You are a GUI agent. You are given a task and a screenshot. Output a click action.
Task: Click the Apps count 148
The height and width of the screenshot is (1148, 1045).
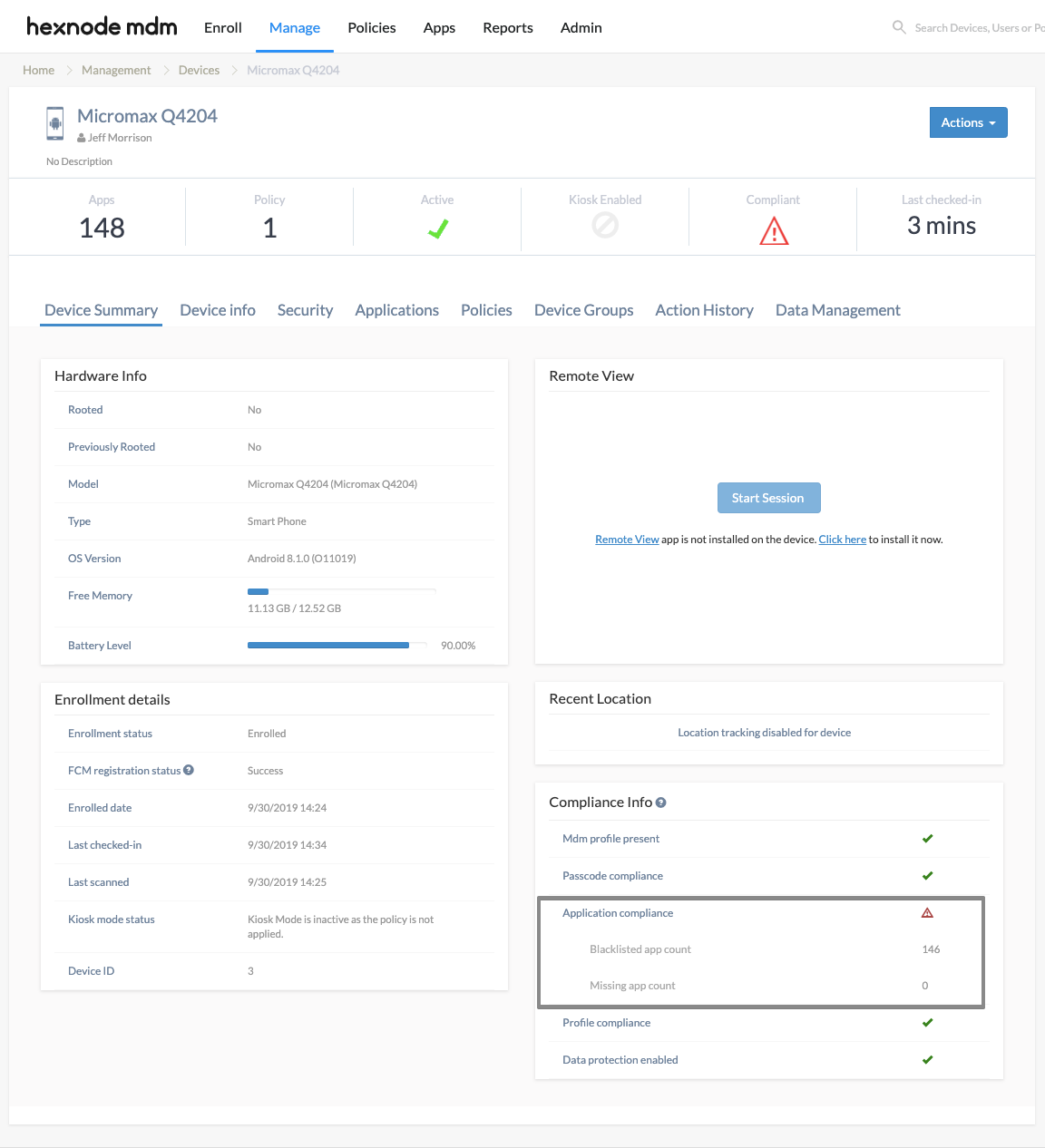(102, 228)
